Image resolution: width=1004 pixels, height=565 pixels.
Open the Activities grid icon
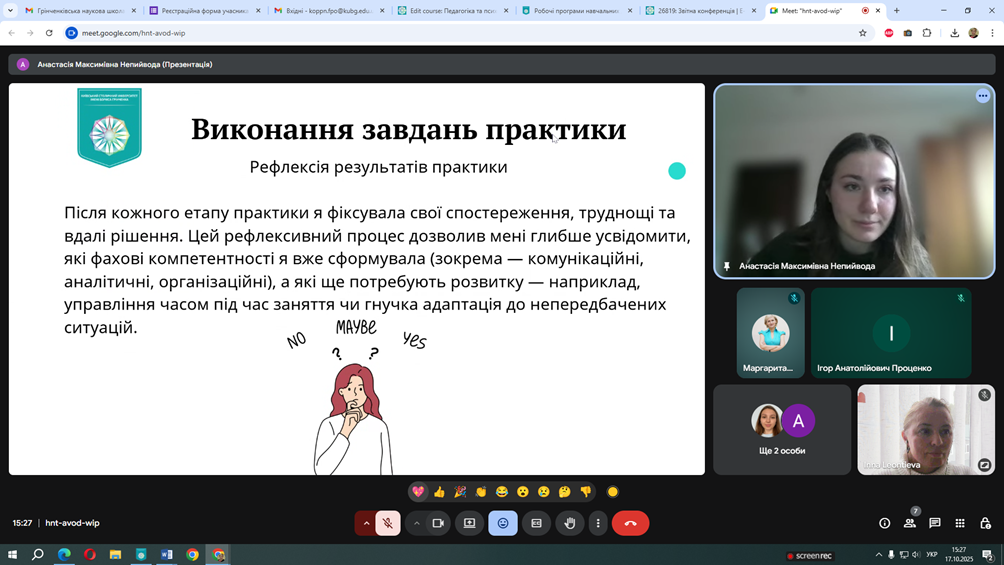point(960,523)
